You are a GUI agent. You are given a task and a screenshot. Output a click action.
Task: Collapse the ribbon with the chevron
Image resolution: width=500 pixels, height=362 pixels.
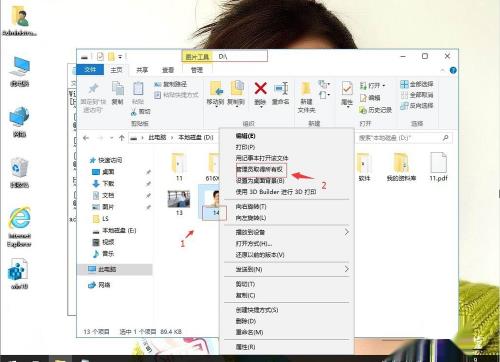pyautogui.click(x=442, y=70)
